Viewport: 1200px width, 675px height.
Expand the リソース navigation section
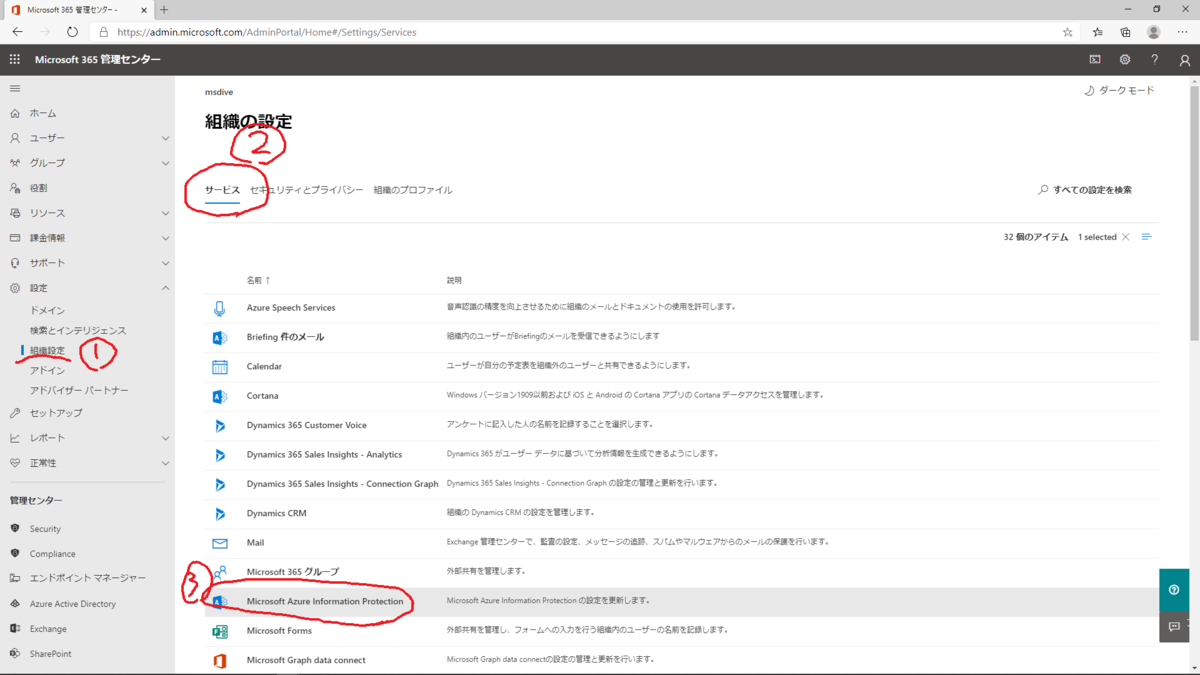tap(166, 213)
